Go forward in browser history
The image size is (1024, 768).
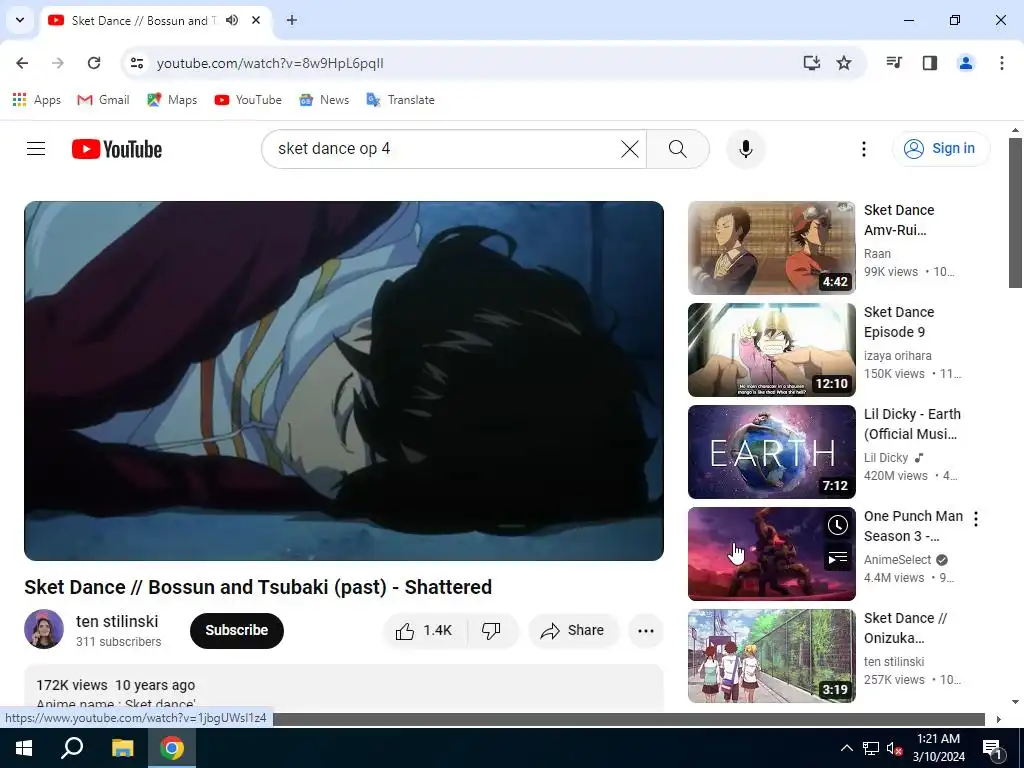(x=58, y=63)
